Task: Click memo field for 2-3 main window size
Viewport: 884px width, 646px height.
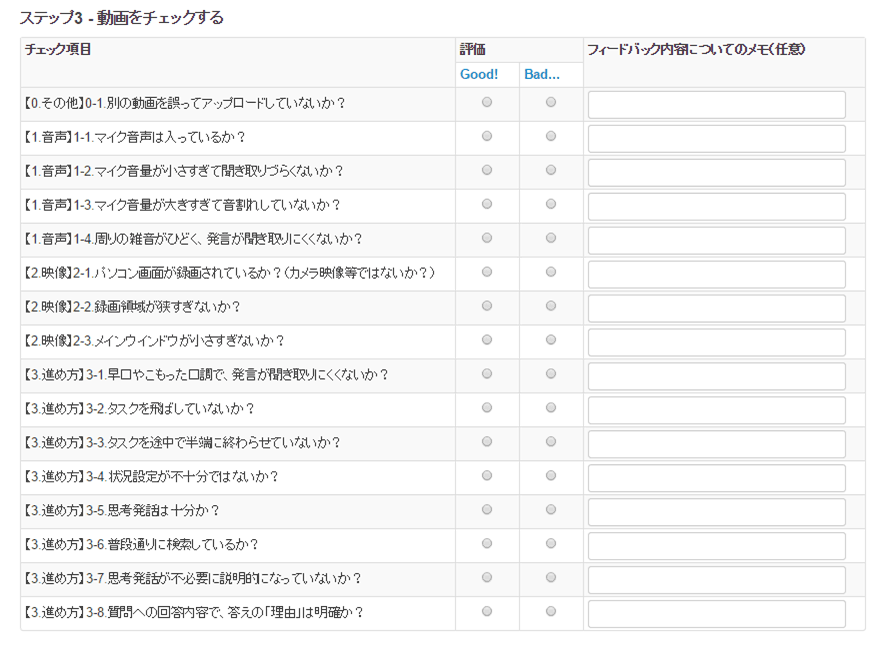Action: point(716,342)
